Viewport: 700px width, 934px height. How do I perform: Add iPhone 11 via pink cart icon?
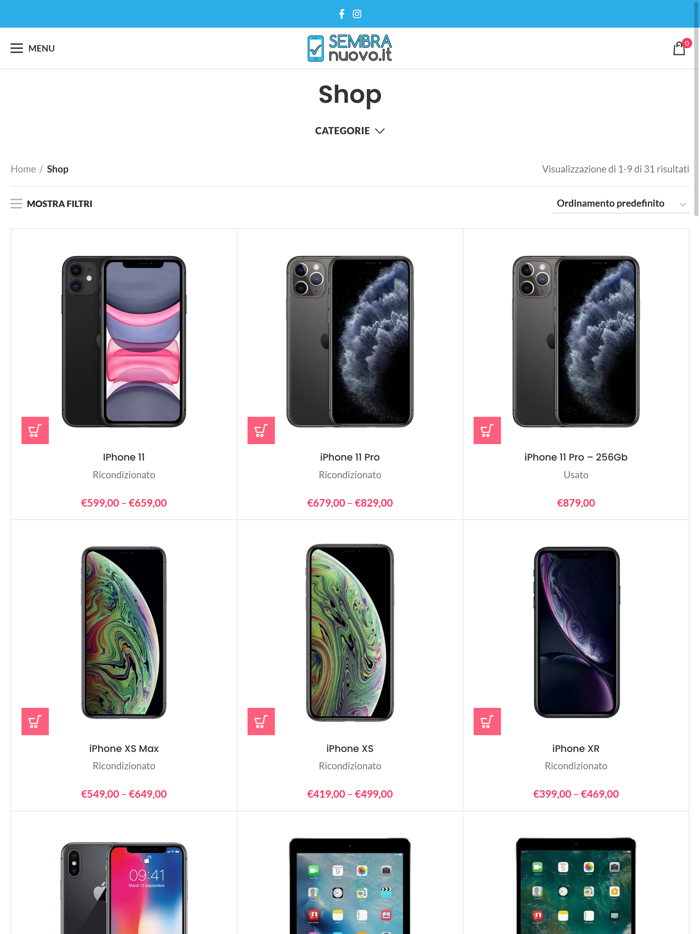coord(35,430)
